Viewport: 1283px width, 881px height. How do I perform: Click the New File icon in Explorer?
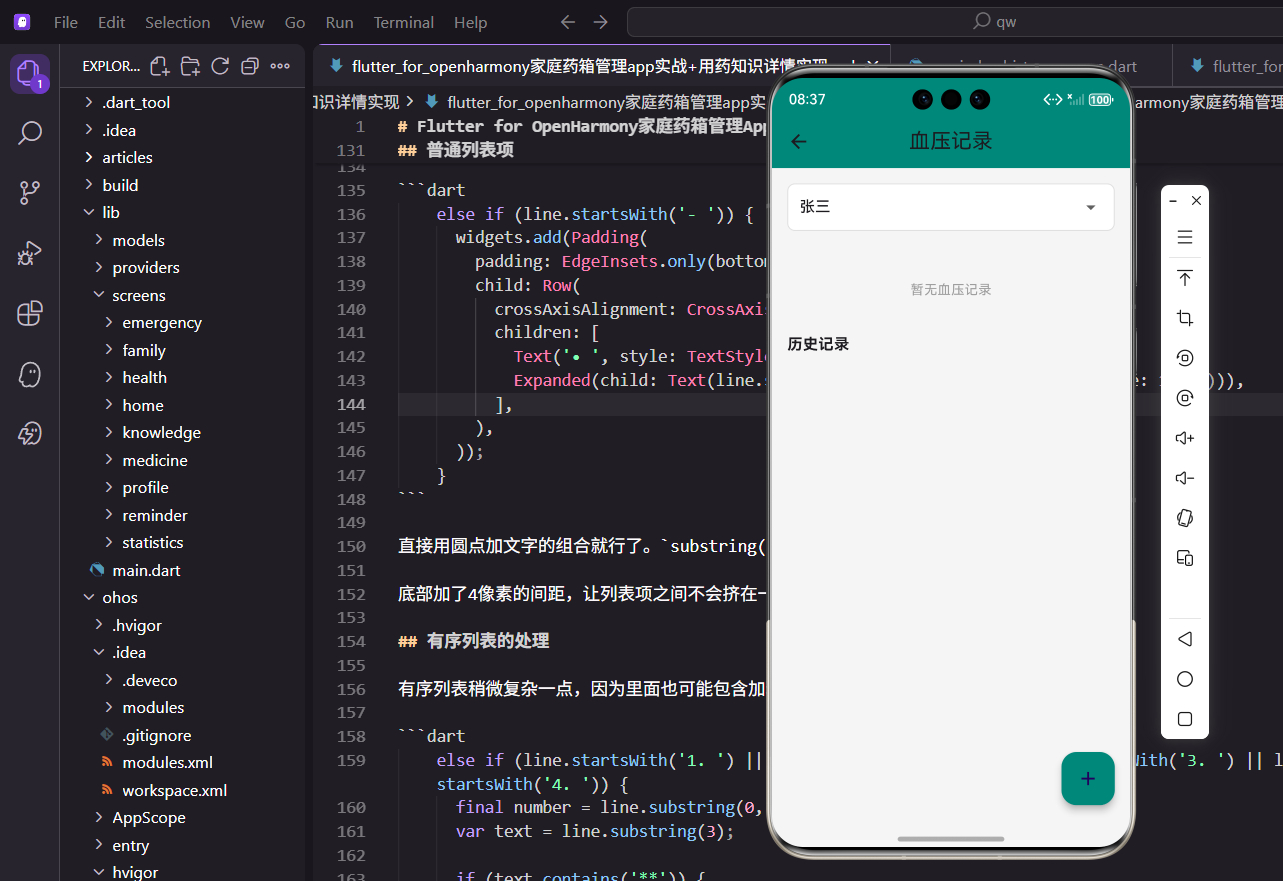tap(160, 66)
